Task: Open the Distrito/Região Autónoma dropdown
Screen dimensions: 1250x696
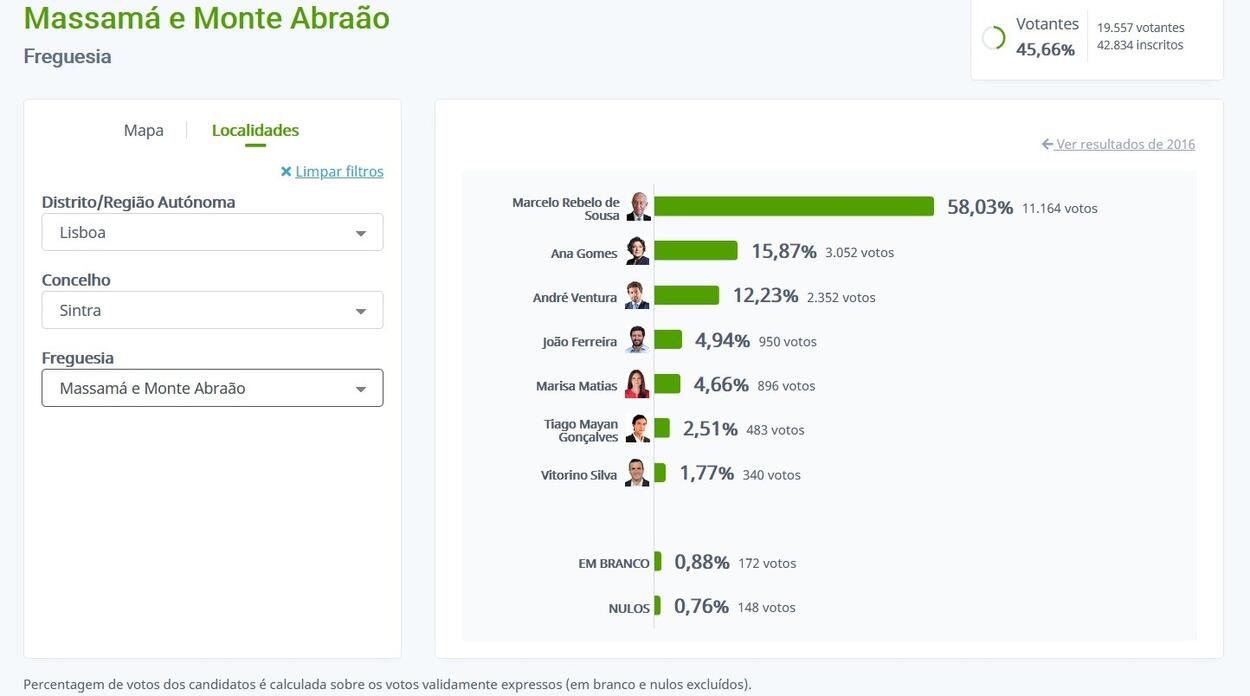Action: pos(212,232)
